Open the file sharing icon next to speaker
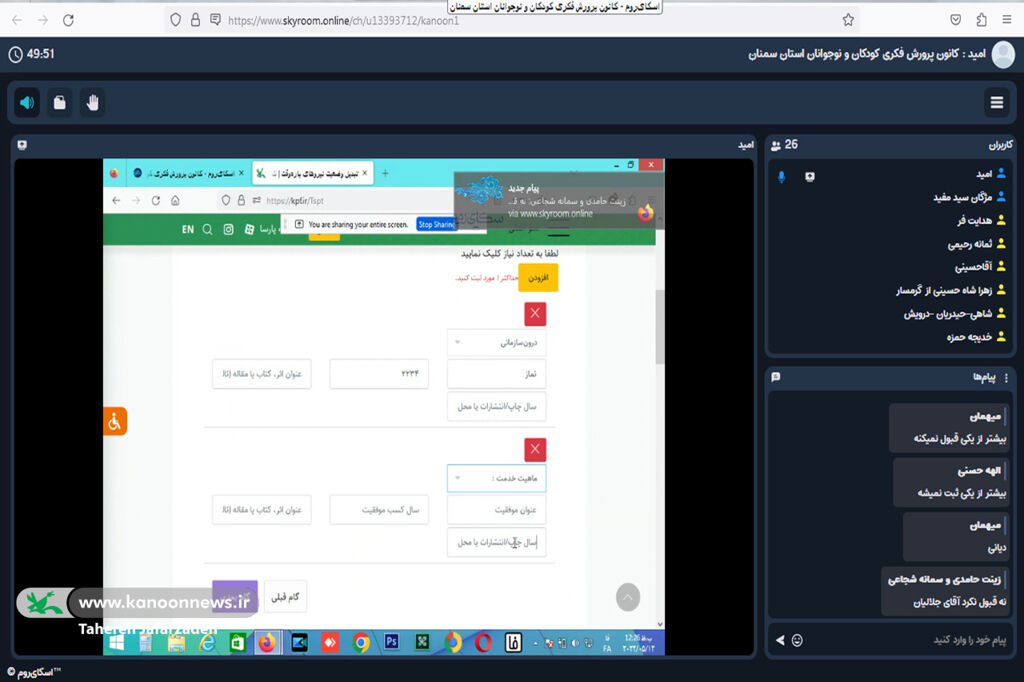Screen dimensions: 1024x682 click(60, 102)
